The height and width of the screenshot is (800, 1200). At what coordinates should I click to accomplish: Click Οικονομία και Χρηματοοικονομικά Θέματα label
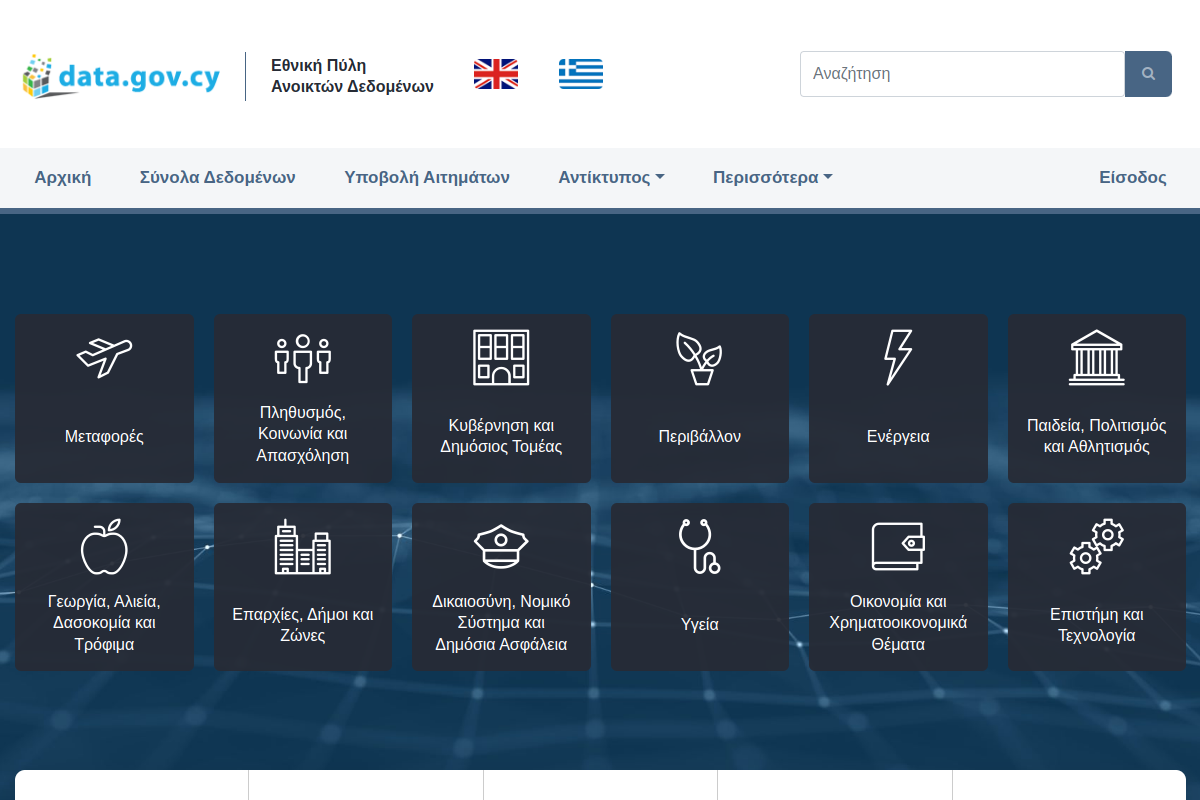pyautogui.click(x=898, y=623)
